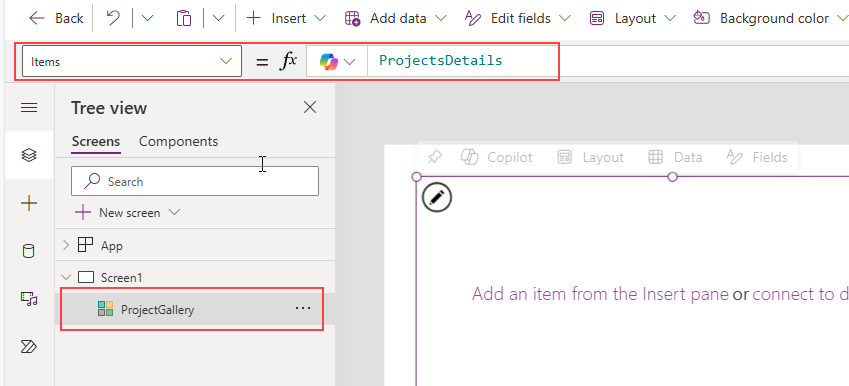The width and height of the screenshot is (849, 386).
Task: Click the connect to data link
Action: coord(800,294)
